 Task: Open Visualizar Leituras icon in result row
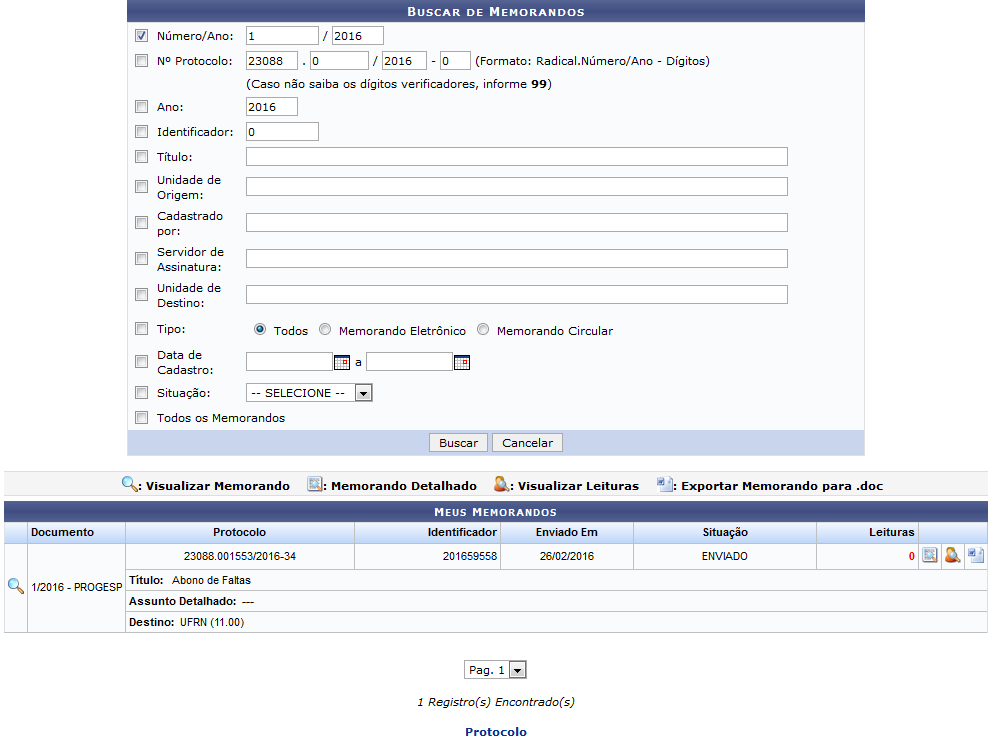[x=952, y=556]
